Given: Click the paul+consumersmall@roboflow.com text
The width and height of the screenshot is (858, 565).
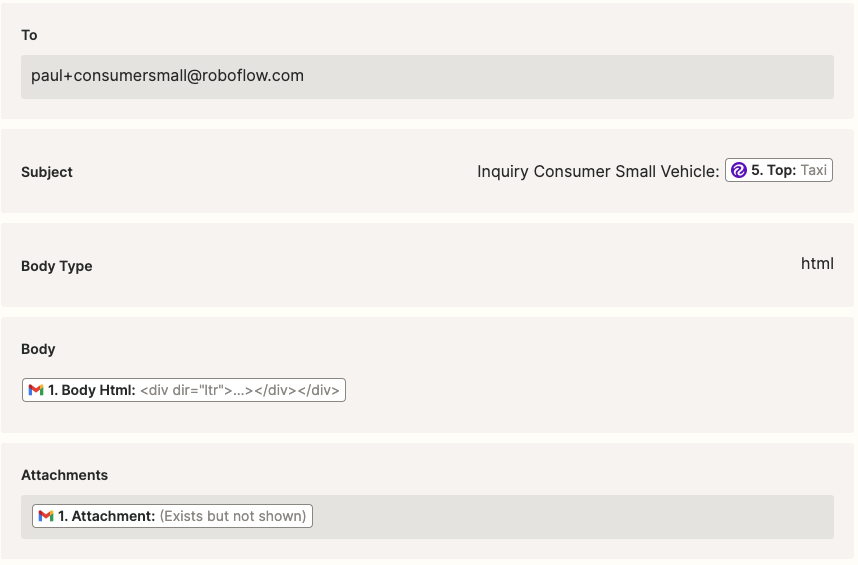Looking at the screenshot, I should 167,75.
